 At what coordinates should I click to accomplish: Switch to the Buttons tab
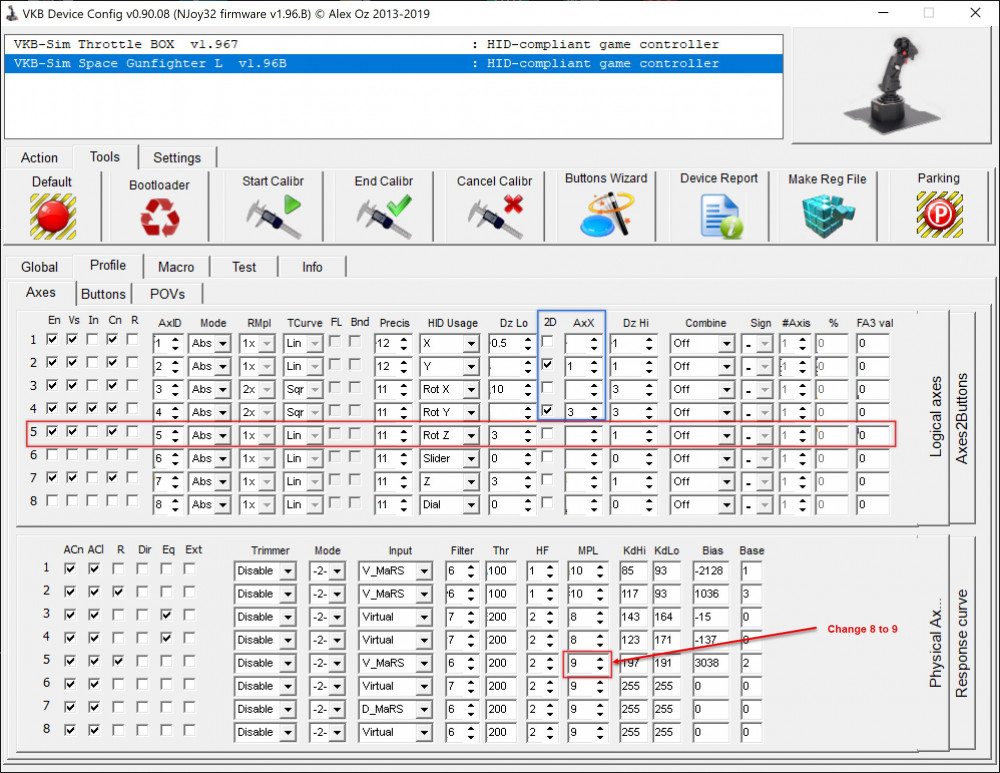(x=103, y=294)
